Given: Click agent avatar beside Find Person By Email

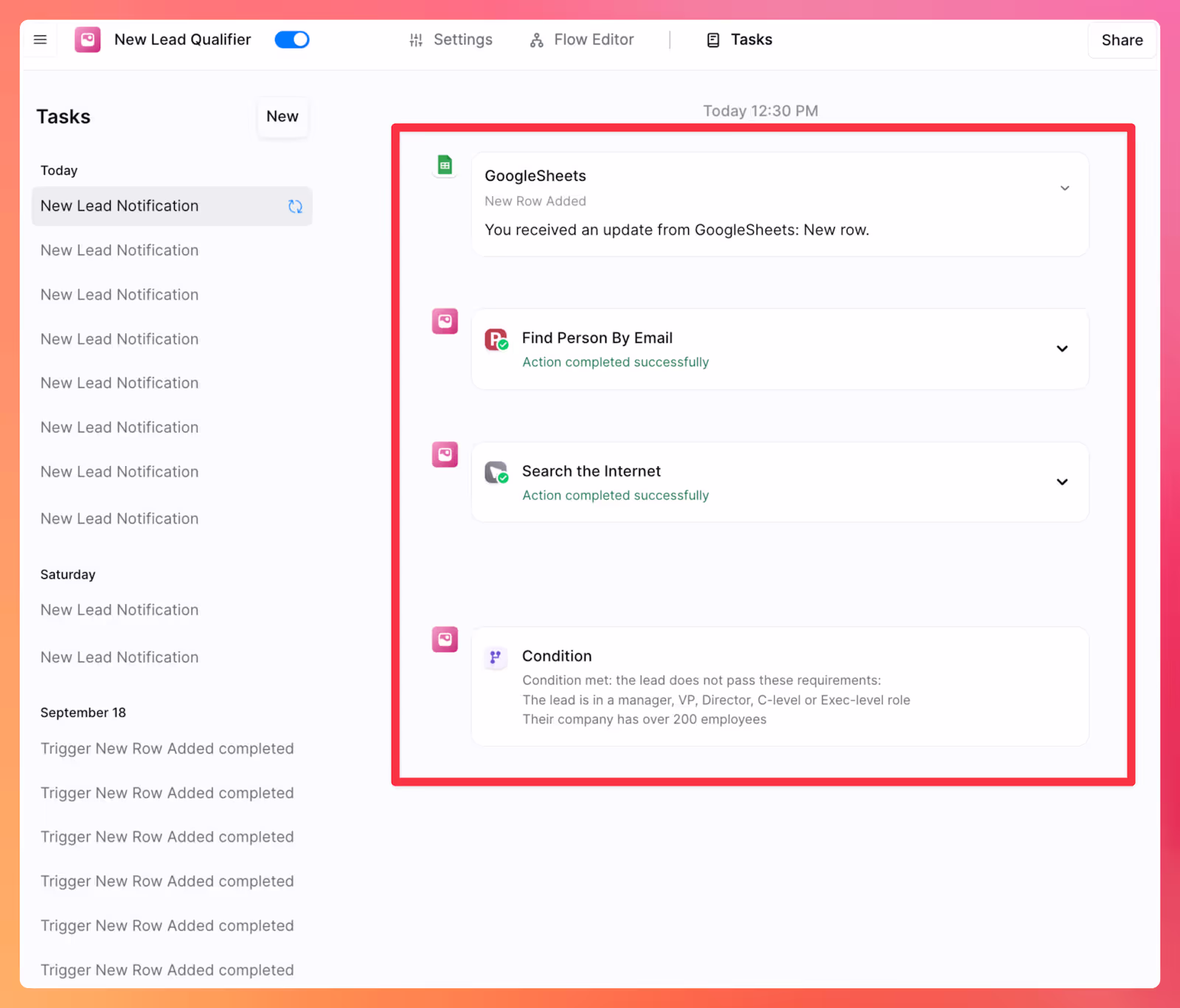Looking at the screenshot, I should click(445, 321).
